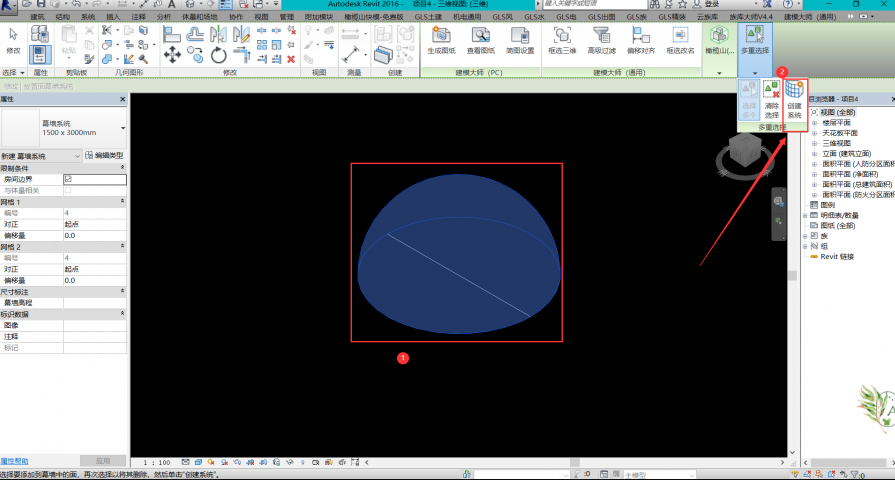Open Type Properties icon above Properties button
Image resolution: width=895 pixels, height=480 pixels.
coord(39,34)
